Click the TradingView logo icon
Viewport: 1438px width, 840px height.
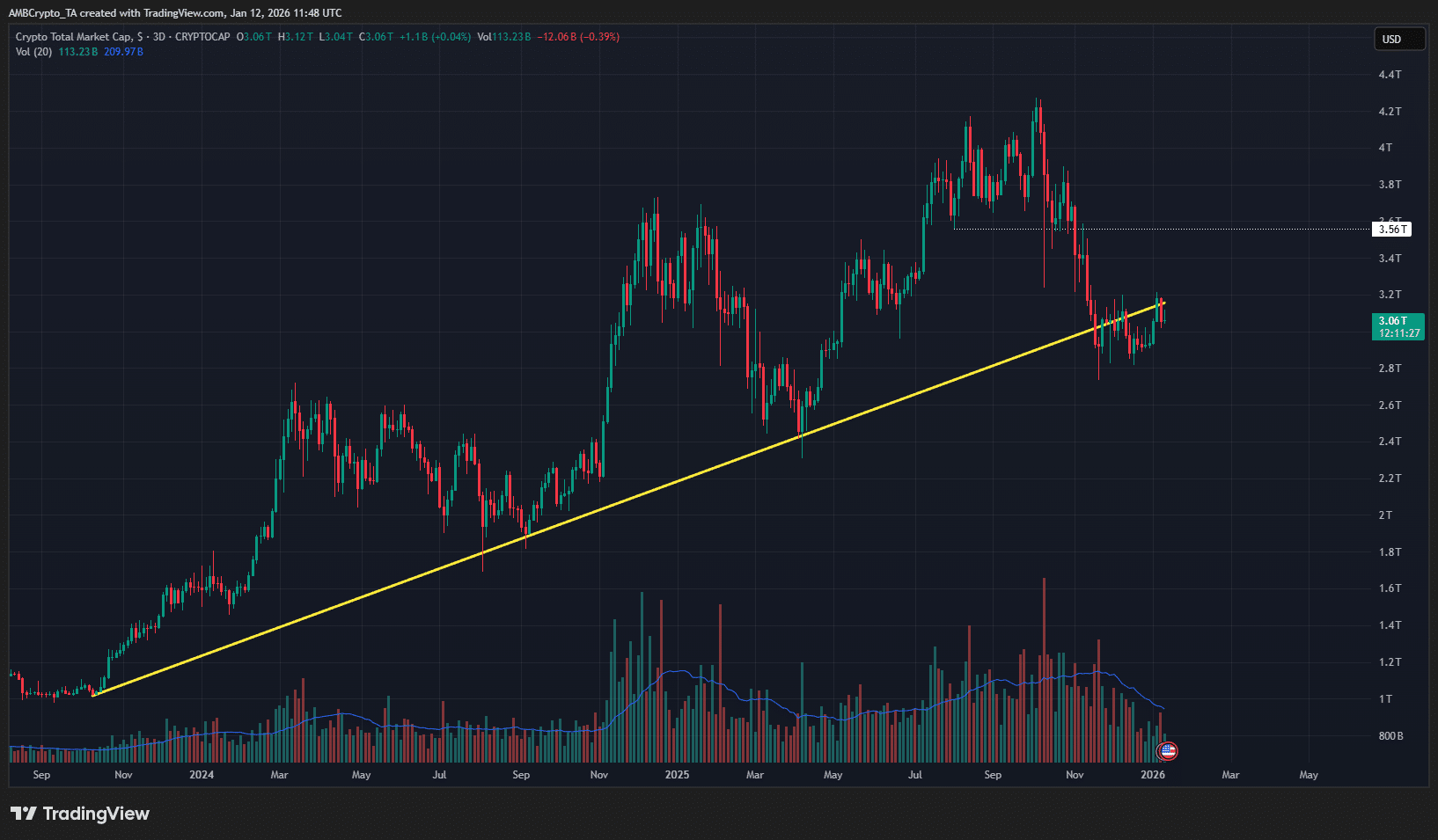coord(24,814)
